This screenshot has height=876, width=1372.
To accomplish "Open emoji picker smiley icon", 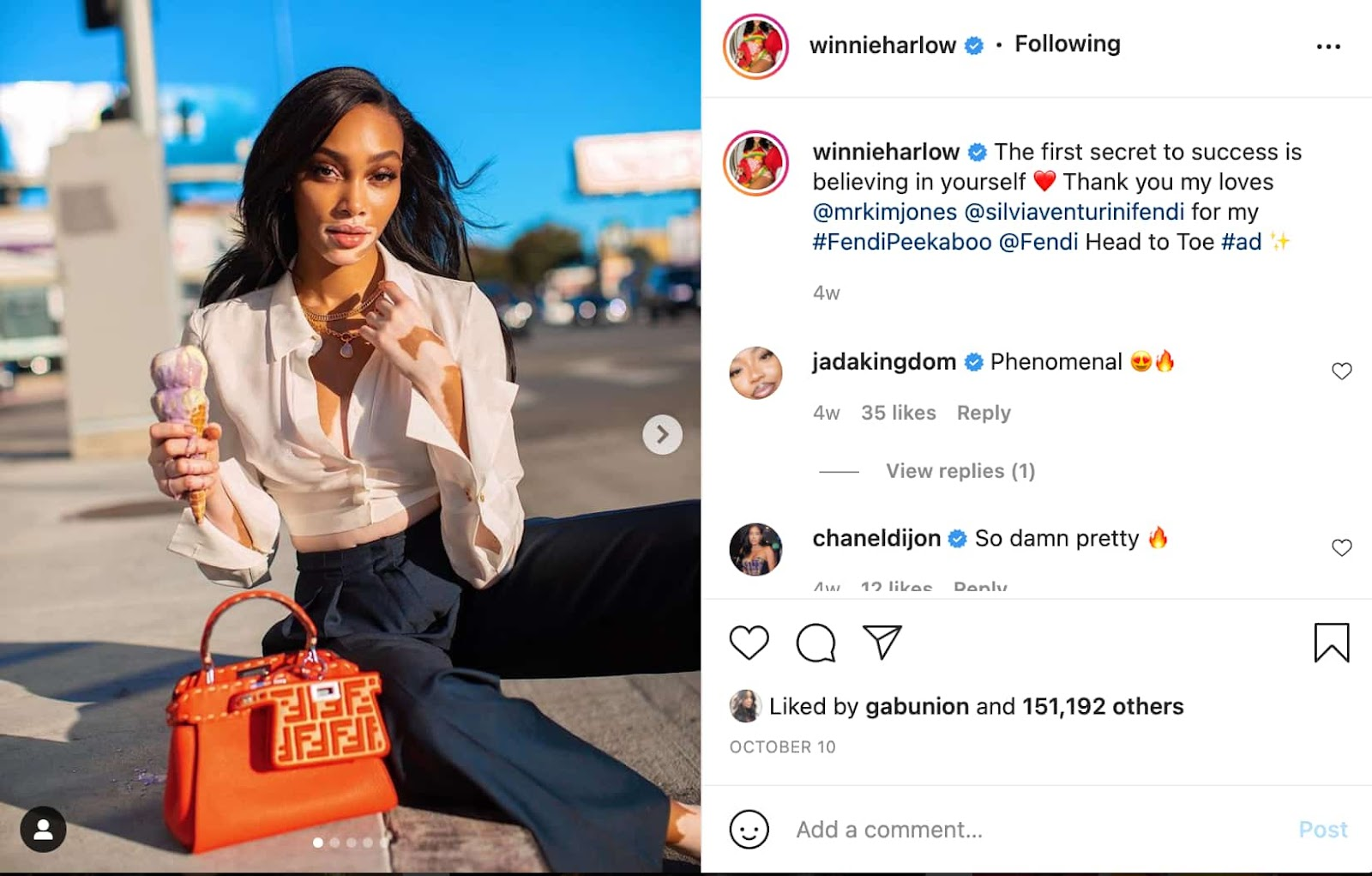I will coord(749,830).
